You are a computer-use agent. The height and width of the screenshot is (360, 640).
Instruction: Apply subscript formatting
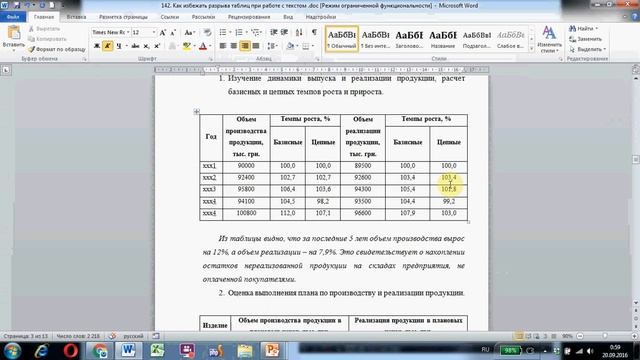(x=146, y=46)
